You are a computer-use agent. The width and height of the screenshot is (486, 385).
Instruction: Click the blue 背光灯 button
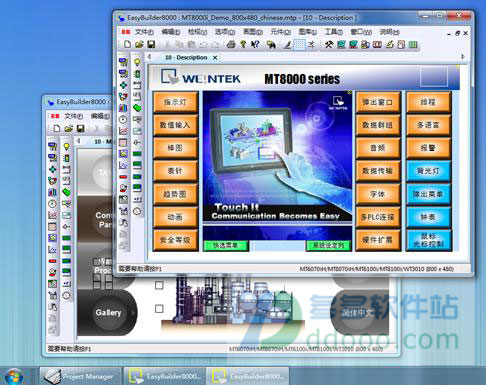point(428,171)
